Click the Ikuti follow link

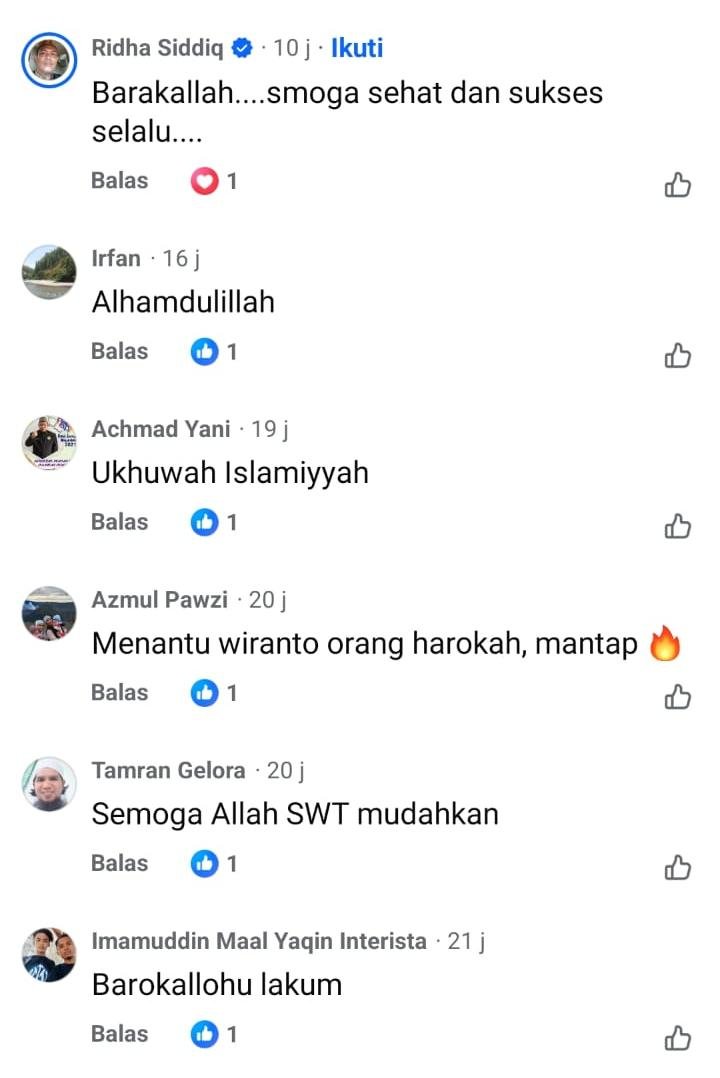(357, 48)
